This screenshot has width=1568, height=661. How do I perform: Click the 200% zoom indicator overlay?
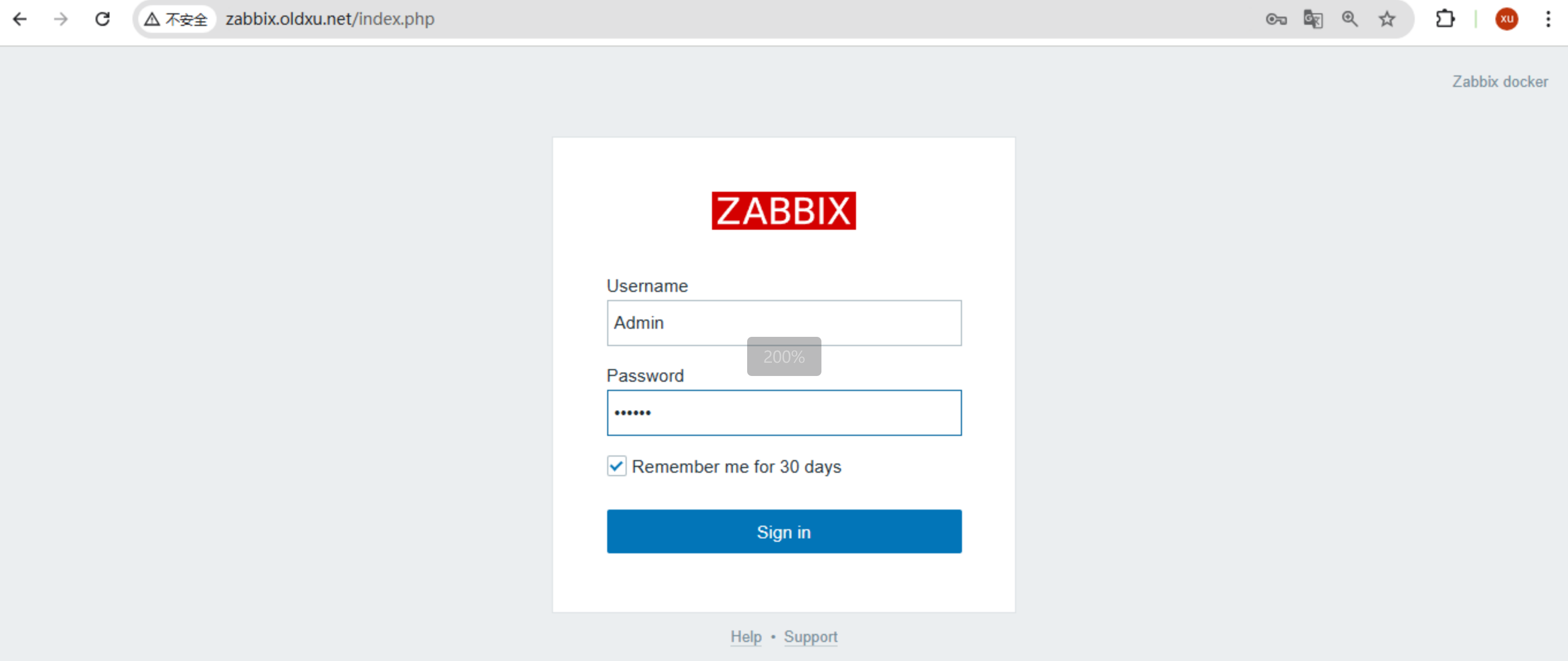click(x=784, y=356)
